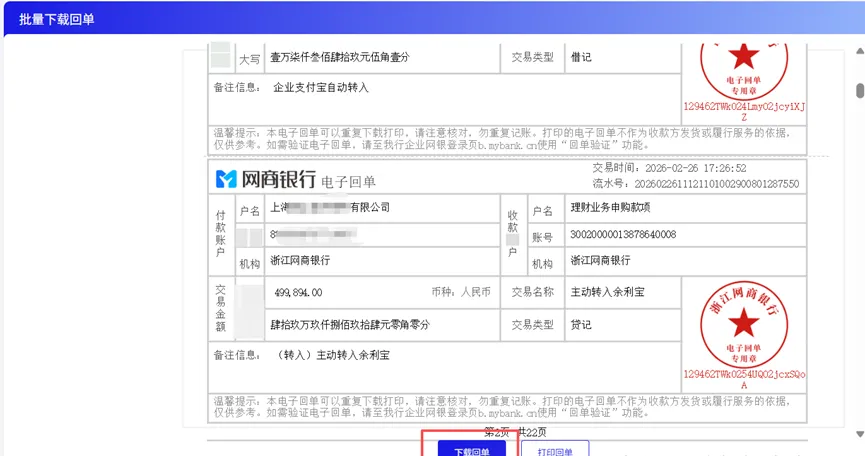Click the payee name 理财业务申购款项

click(610, 207)
